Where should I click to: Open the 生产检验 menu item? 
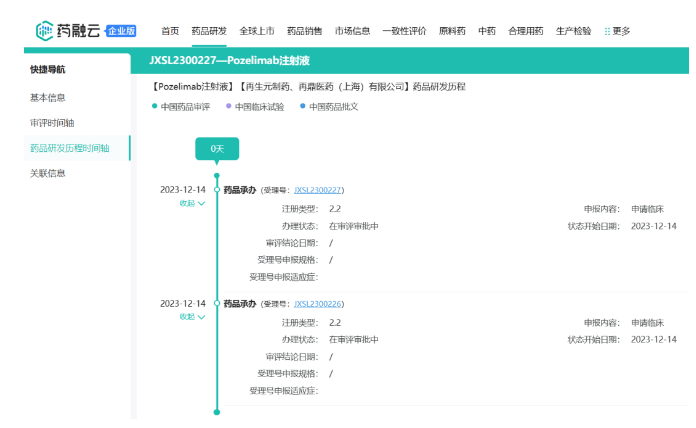tap(573, 31)
